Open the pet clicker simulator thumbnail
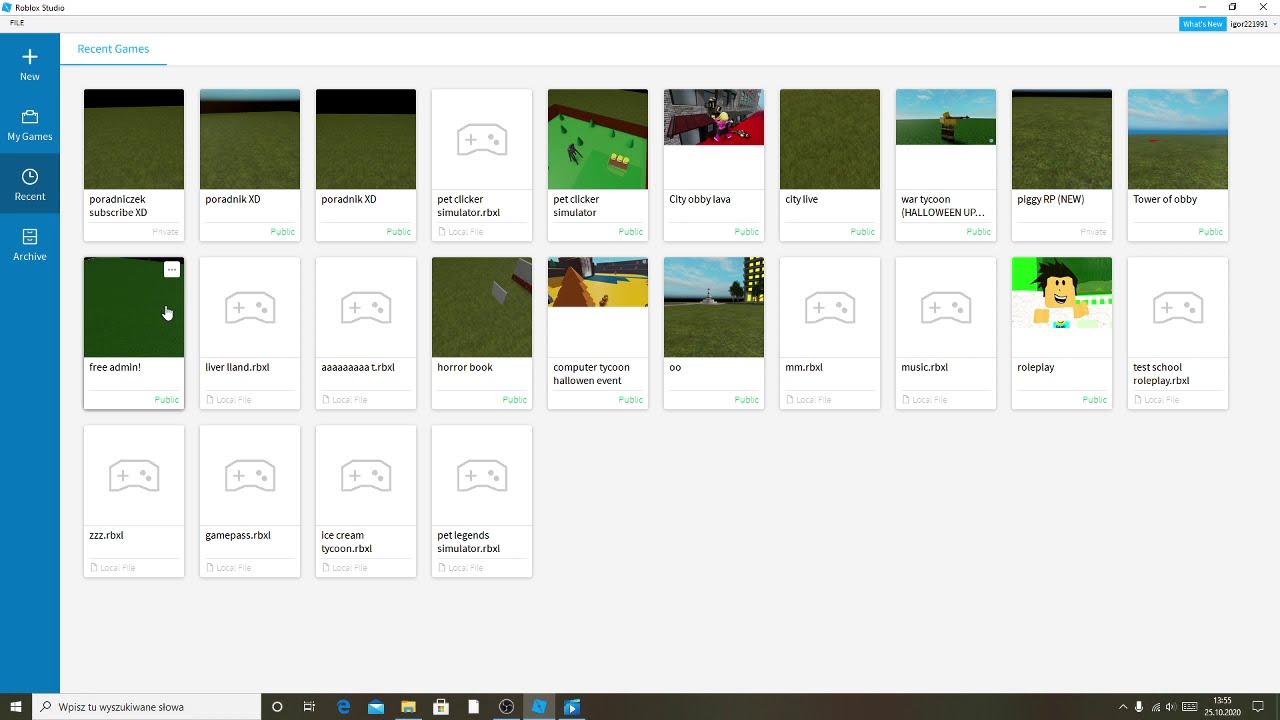Image resolution: width=1280 pixels, height=720 pixels. (x=598, y=139)
